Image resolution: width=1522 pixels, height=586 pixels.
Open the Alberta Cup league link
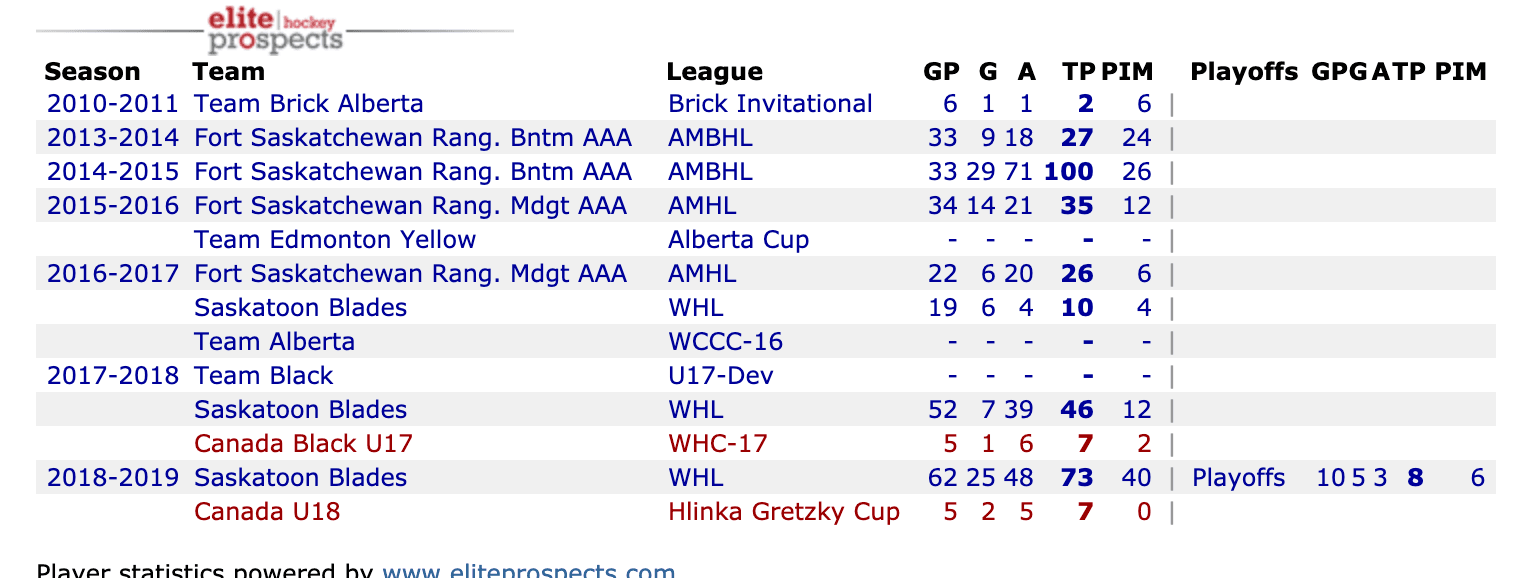tap(738, 240)
